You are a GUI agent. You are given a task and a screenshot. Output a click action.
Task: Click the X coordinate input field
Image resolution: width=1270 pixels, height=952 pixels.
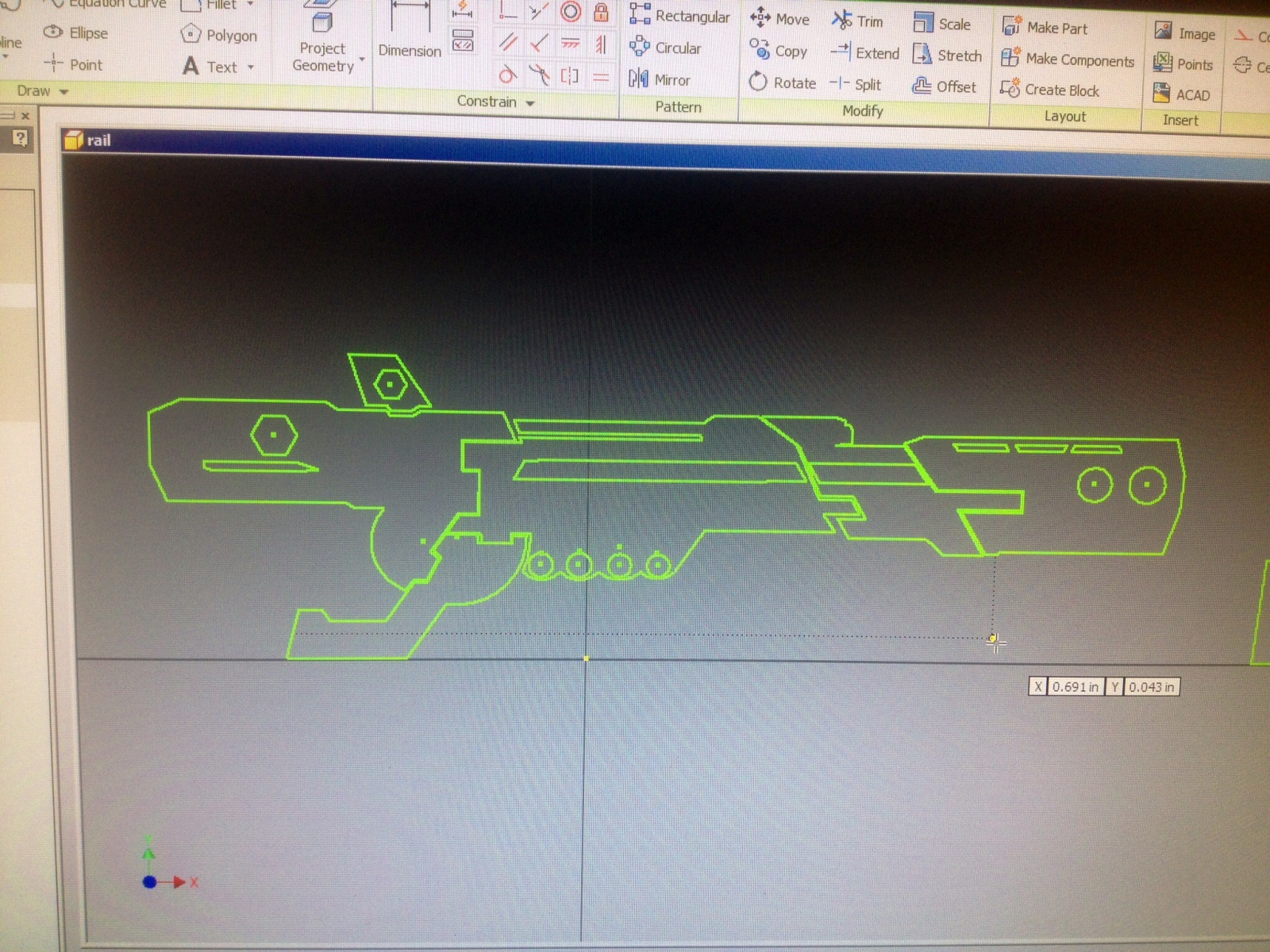1076,687
